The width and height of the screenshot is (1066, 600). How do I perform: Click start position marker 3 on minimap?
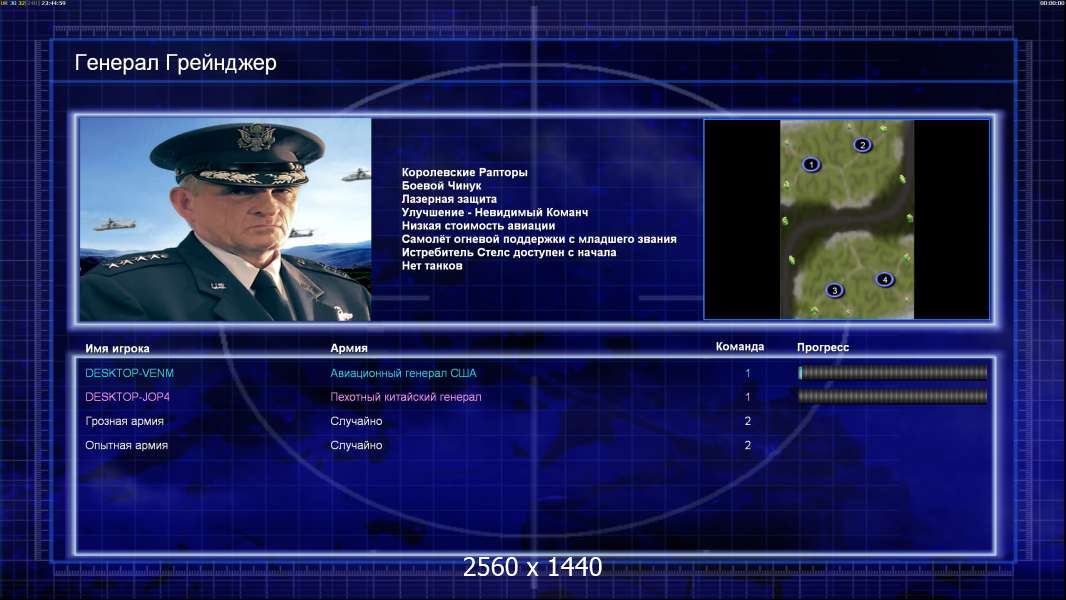click(x=834, y=291)
